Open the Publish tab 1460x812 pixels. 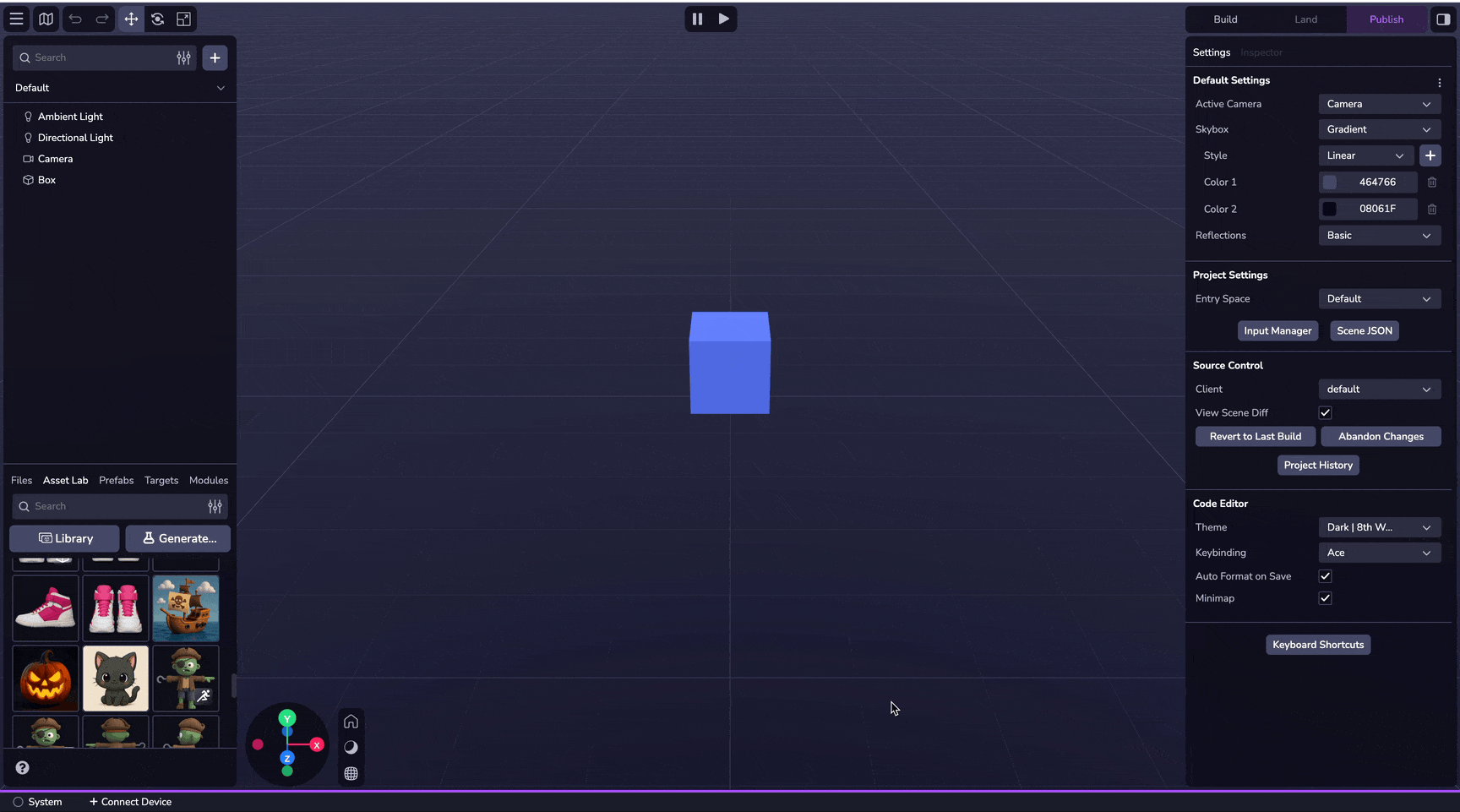pos(1386,19)
